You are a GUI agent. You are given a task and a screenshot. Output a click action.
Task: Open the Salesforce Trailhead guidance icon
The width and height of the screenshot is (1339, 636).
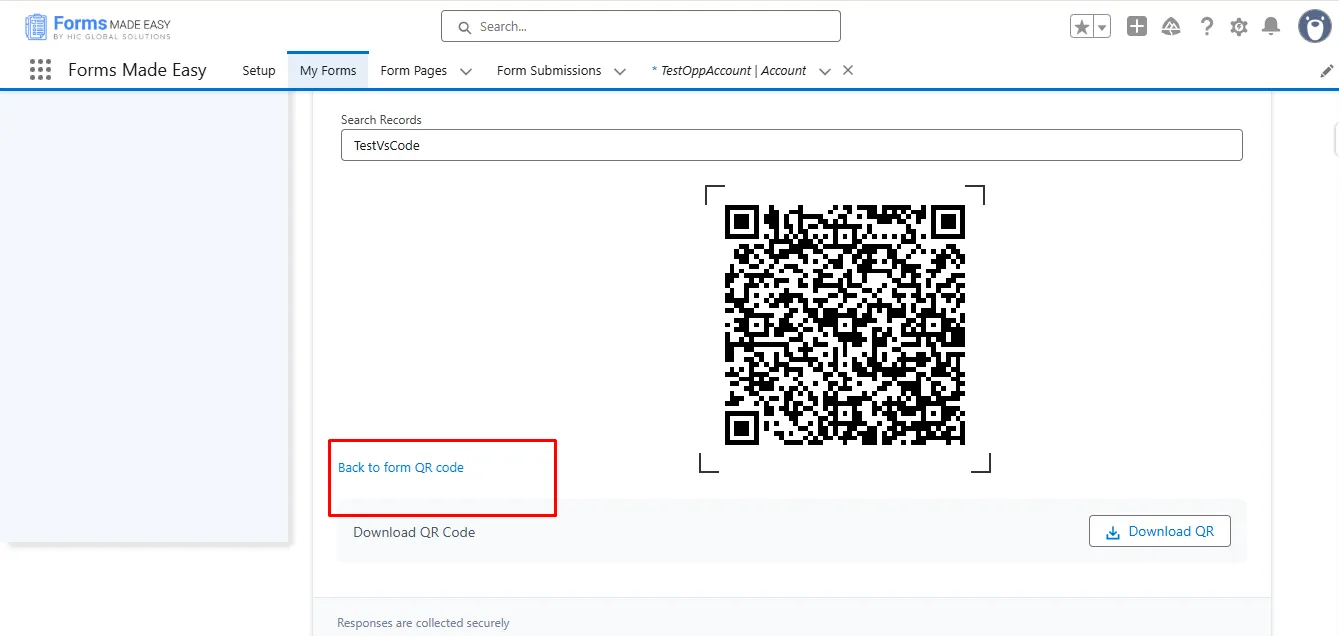point(1171,27)
